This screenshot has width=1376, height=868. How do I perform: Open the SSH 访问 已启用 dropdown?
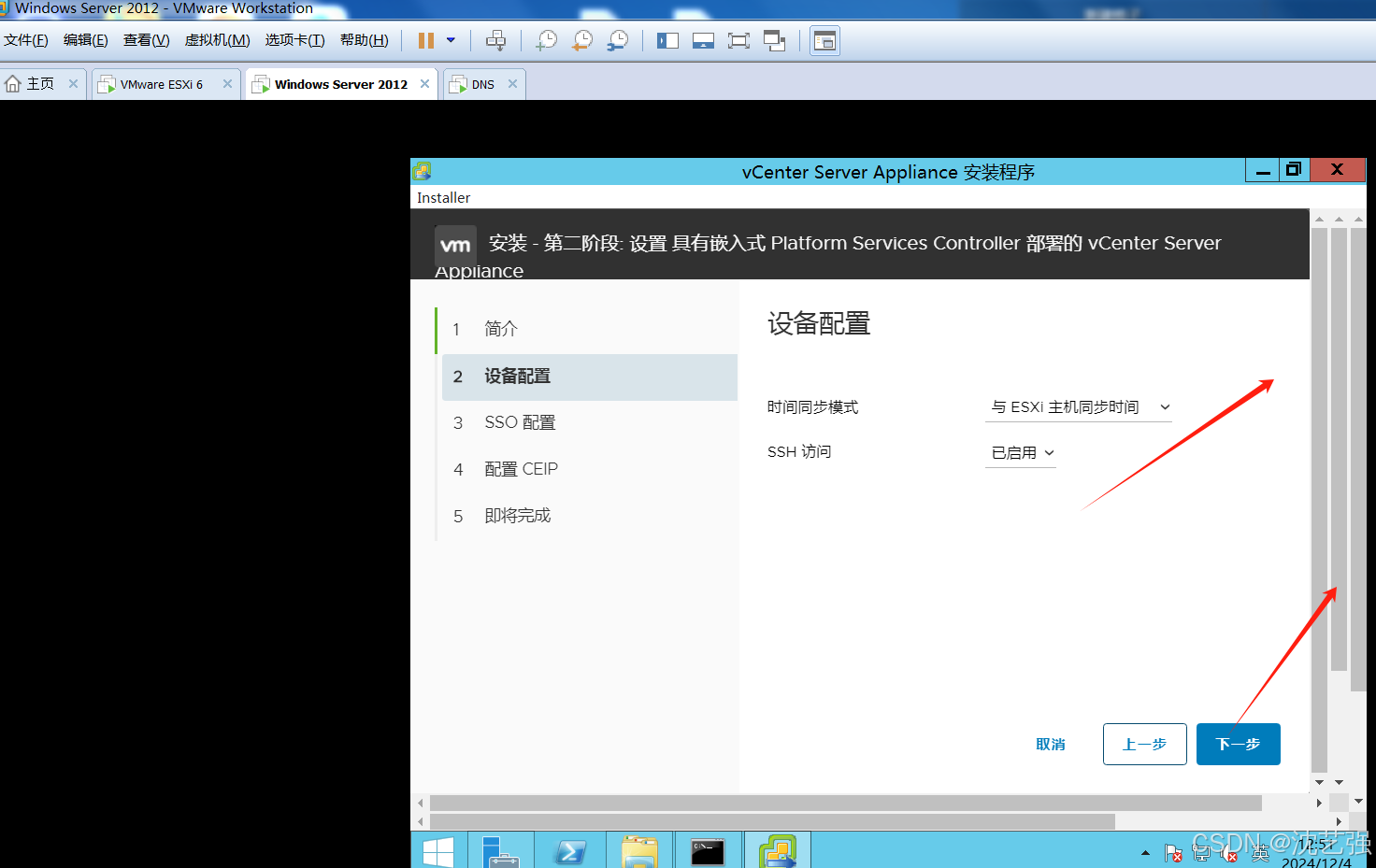pyautogui.click(x=1021, y=452)
